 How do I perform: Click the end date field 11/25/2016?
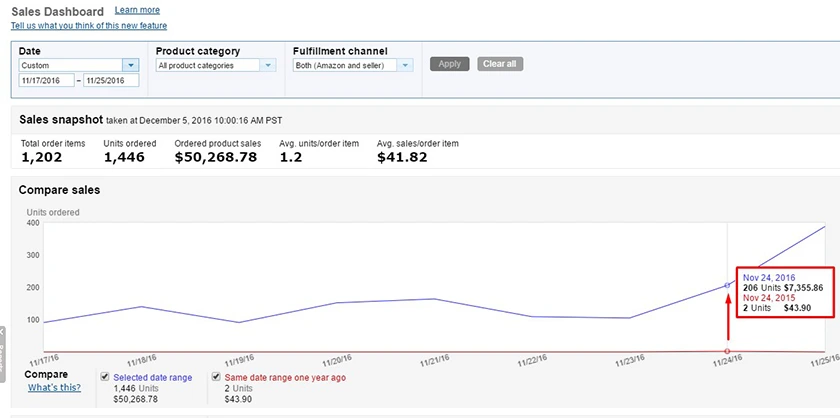111,80
